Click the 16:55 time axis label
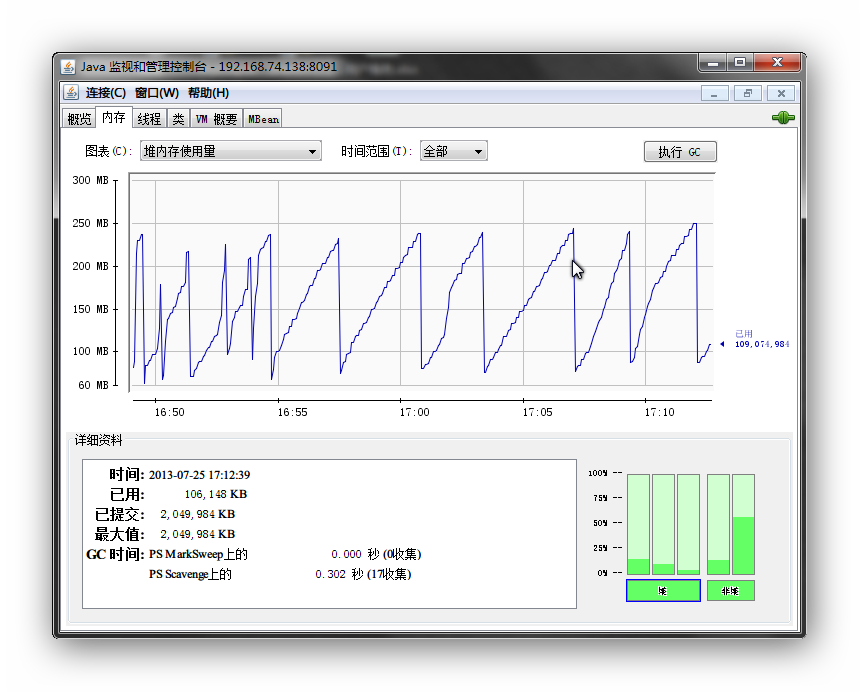 (292, 412)
